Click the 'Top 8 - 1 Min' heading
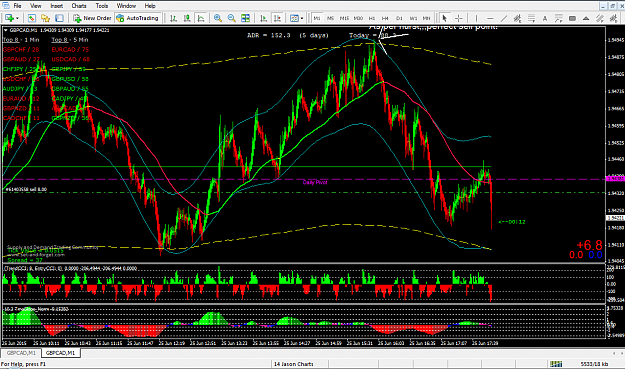 coord(21,40)
